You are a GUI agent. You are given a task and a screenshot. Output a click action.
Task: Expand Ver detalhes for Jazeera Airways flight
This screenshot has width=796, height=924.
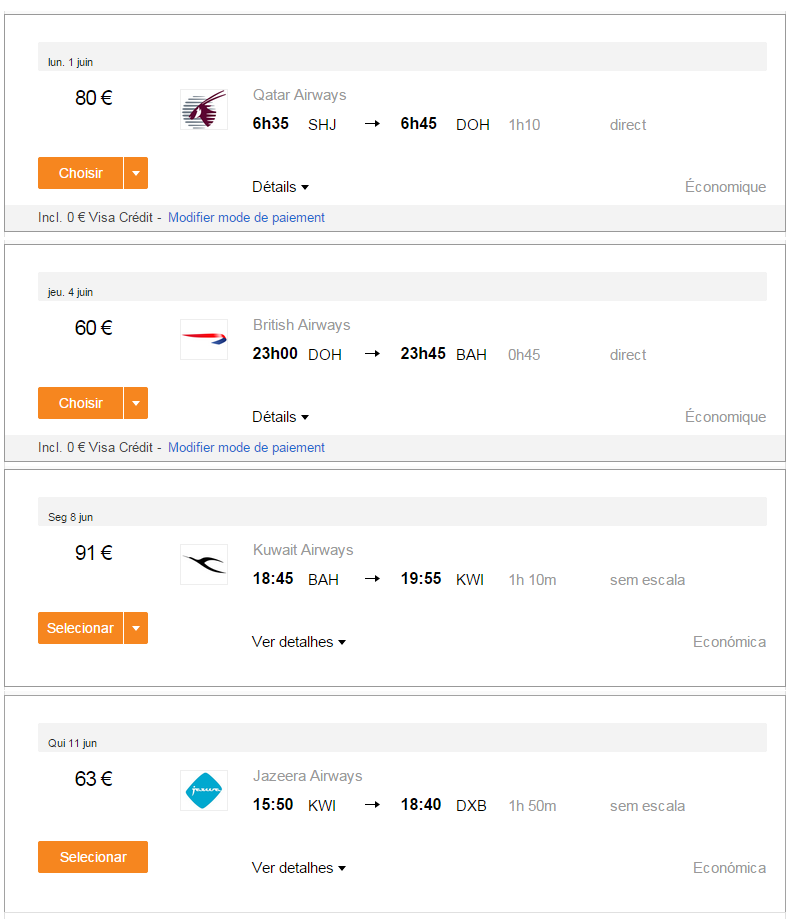pos(299,867)
